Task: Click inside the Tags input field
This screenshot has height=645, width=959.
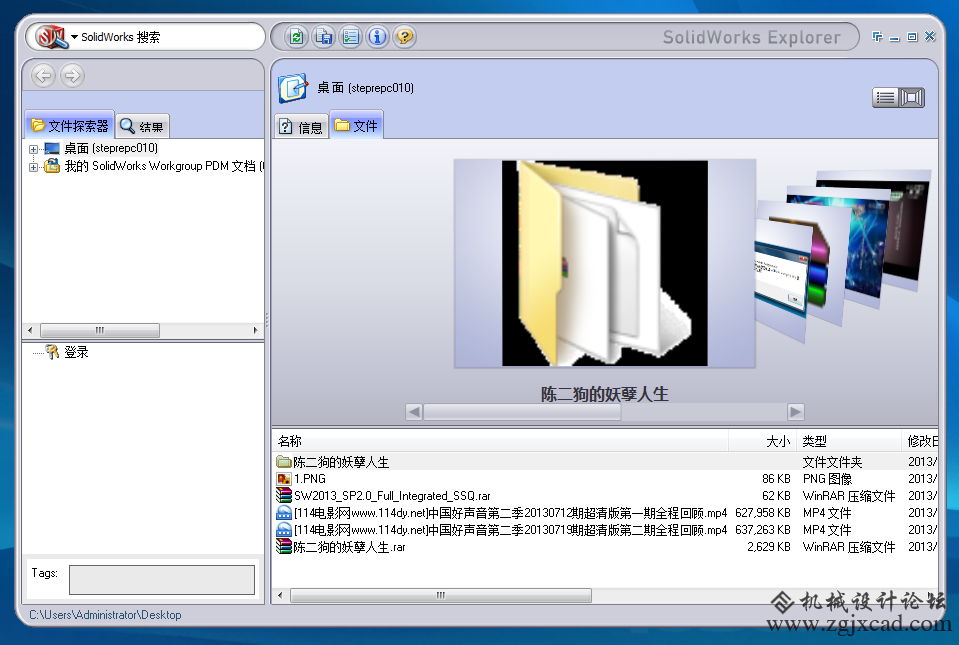Action: coord(161,580)
